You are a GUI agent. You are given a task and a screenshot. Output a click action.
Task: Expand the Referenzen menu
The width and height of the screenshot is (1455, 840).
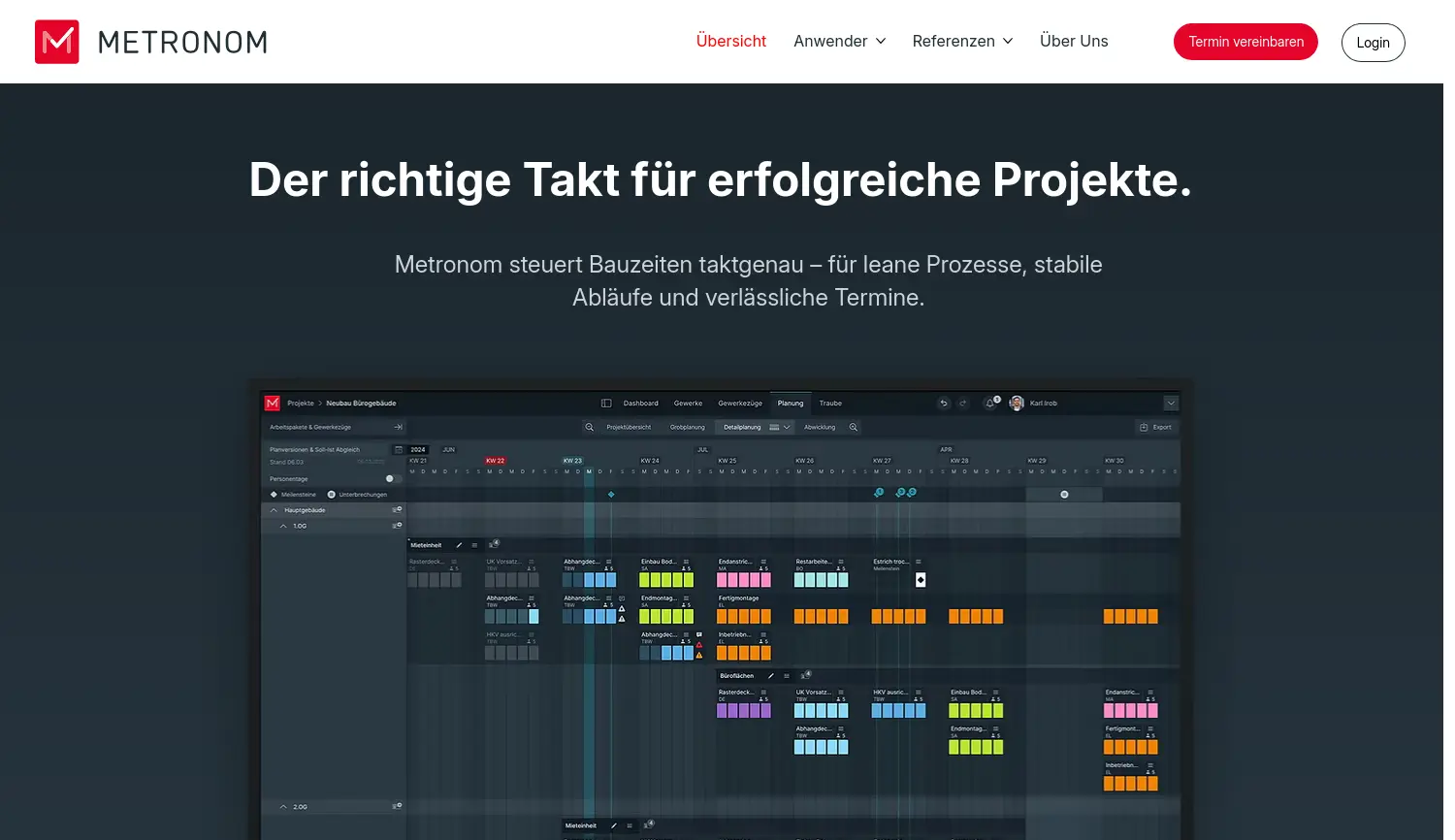tap(963, 41)
